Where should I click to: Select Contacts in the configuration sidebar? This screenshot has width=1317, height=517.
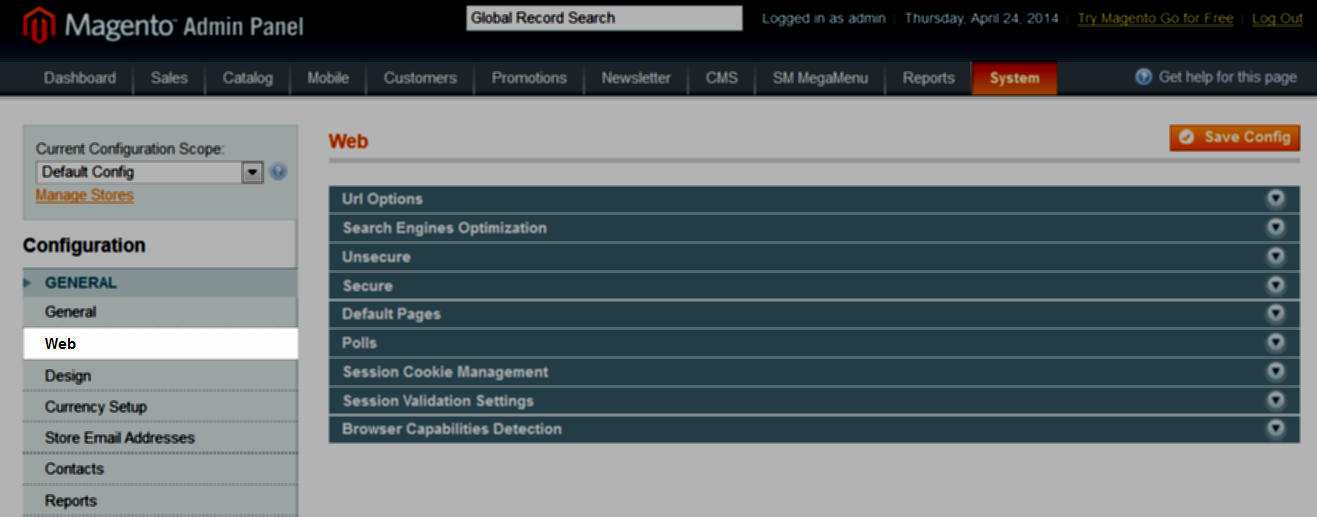coord(160,469)
